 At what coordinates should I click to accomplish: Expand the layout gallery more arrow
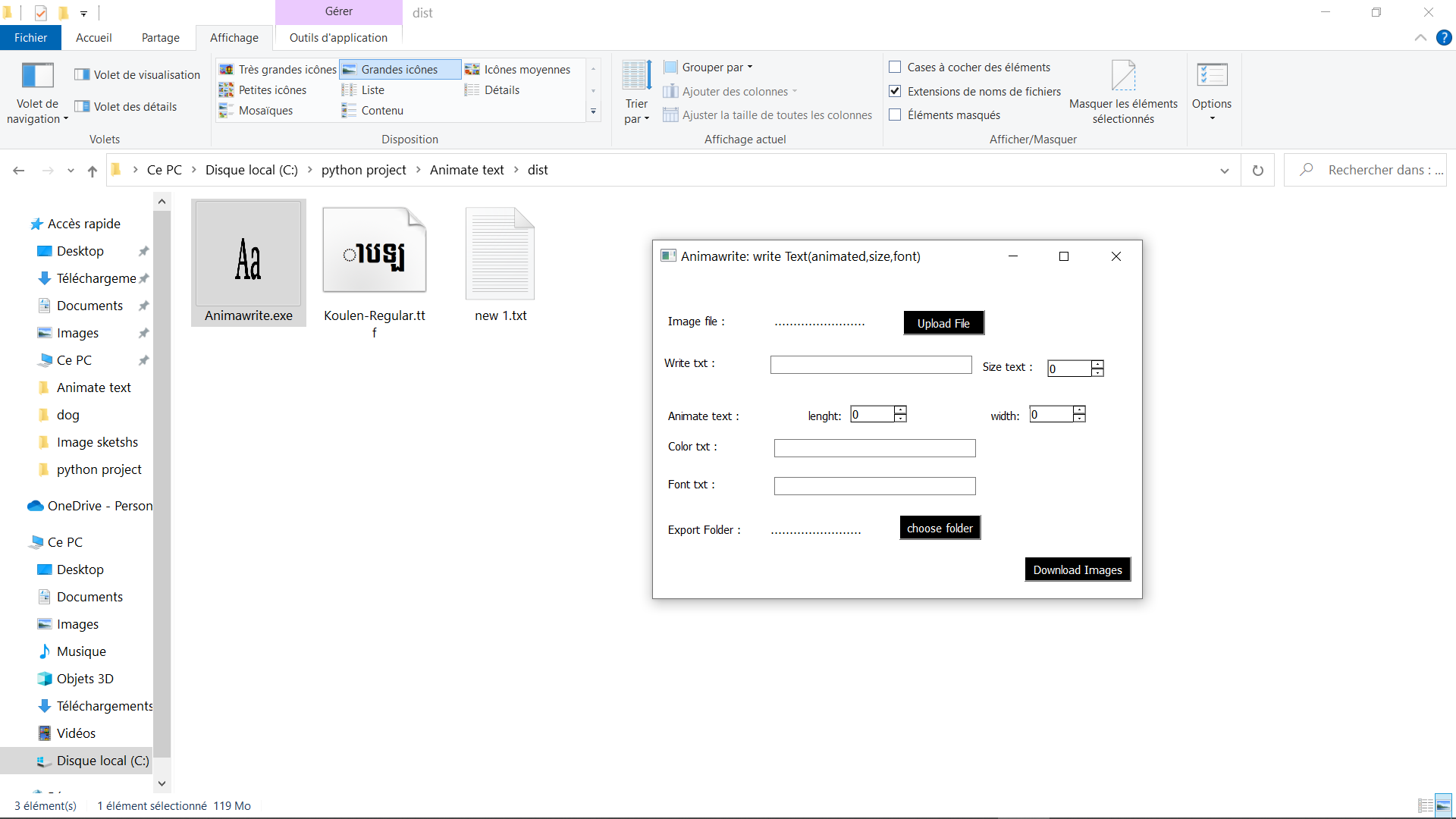tap(593, 111)
